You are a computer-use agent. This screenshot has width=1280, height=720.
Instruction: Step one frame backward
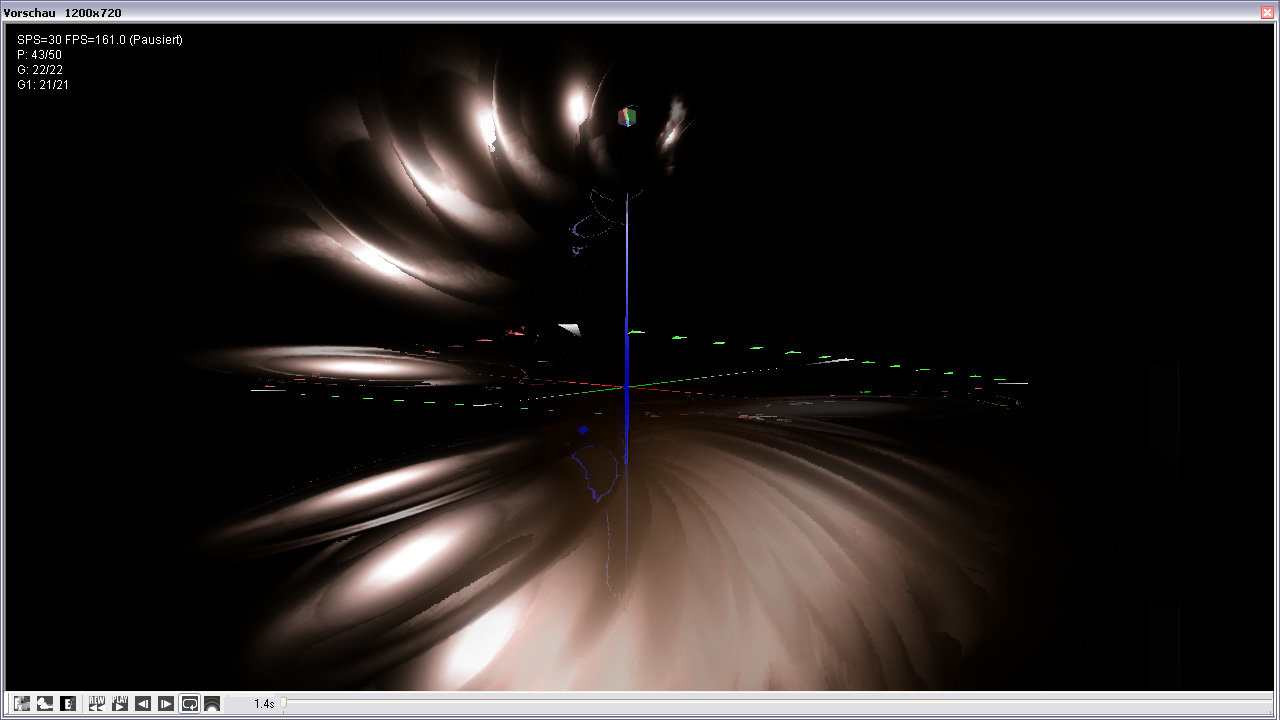pyautogui.click(x=143, y=703)
